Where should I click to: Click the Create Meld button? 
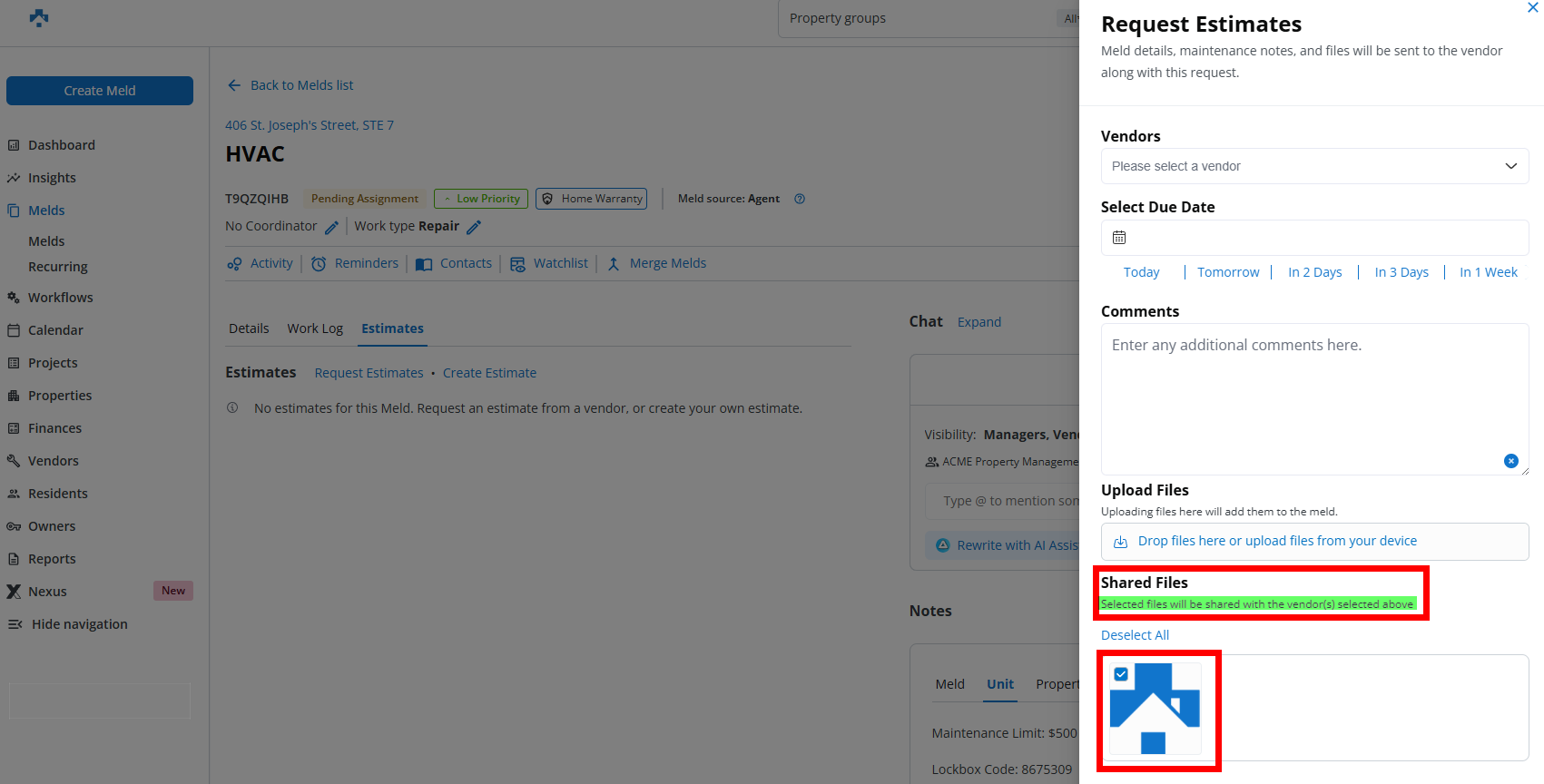(100, 91)
